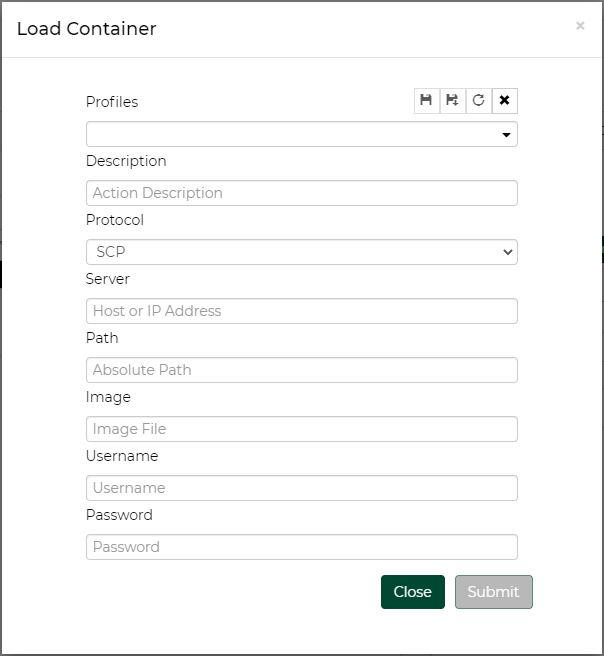Expand the Protocol dropdown showing SCP
This screenshot has height=656, width=604.
coord(301,252)
